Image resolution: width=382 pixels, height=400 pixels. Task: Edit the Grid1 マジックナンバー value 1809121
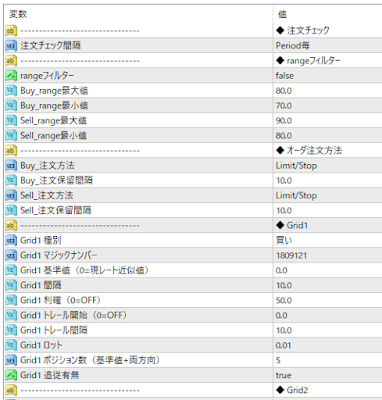coord(291,255)
